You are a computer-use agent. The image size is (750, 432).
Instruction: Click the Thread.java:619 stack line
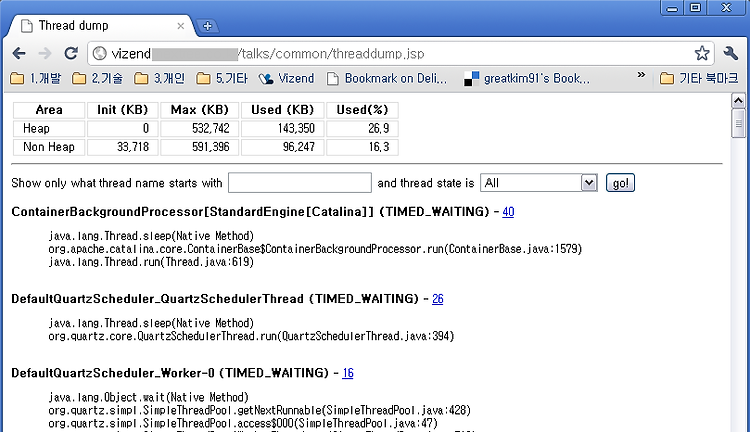pos(151,262)
